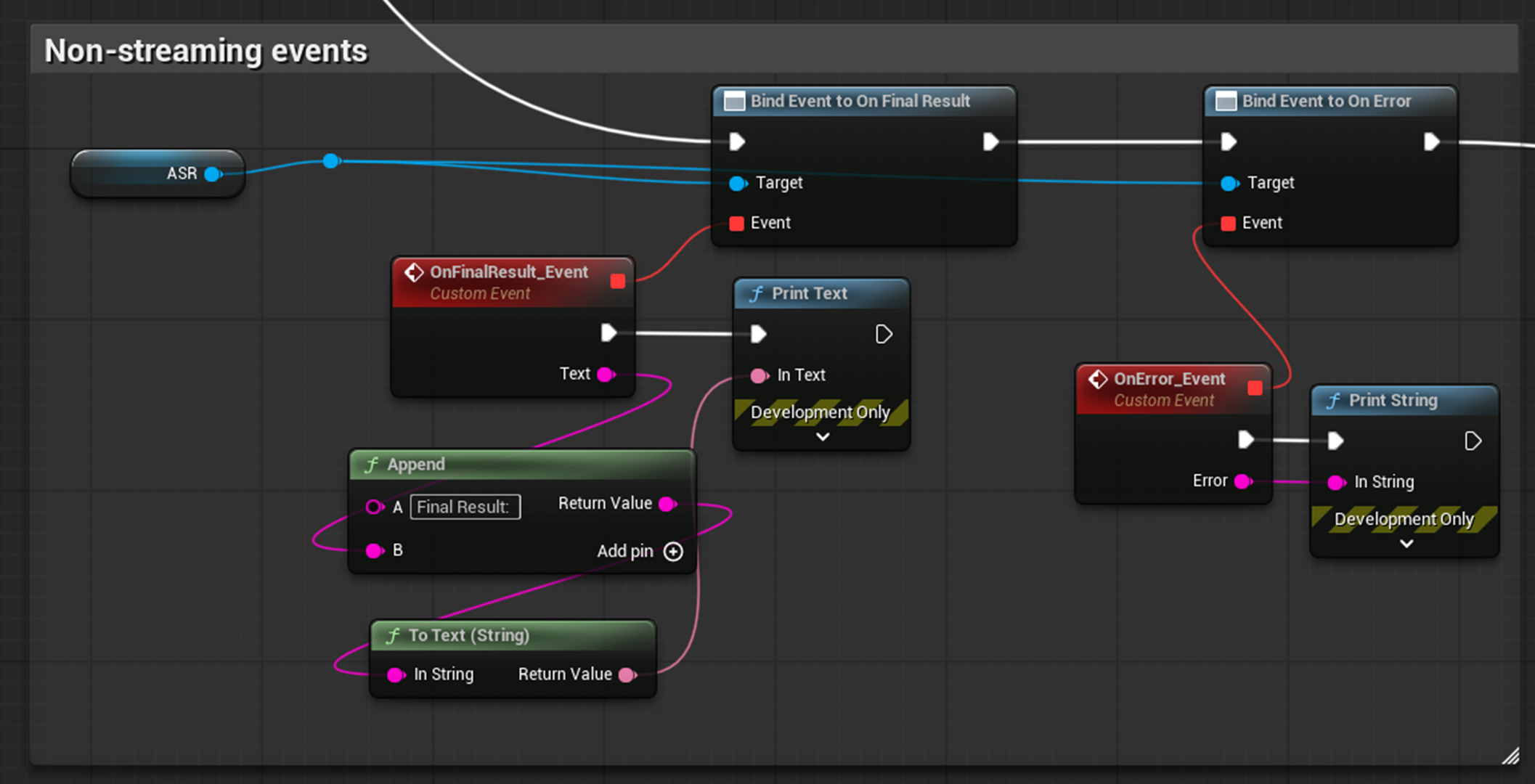The height and width of the screenshot is (784, 1535).
Task: Click the empty exec output pin of Print String
Action: coord(1473,441)
